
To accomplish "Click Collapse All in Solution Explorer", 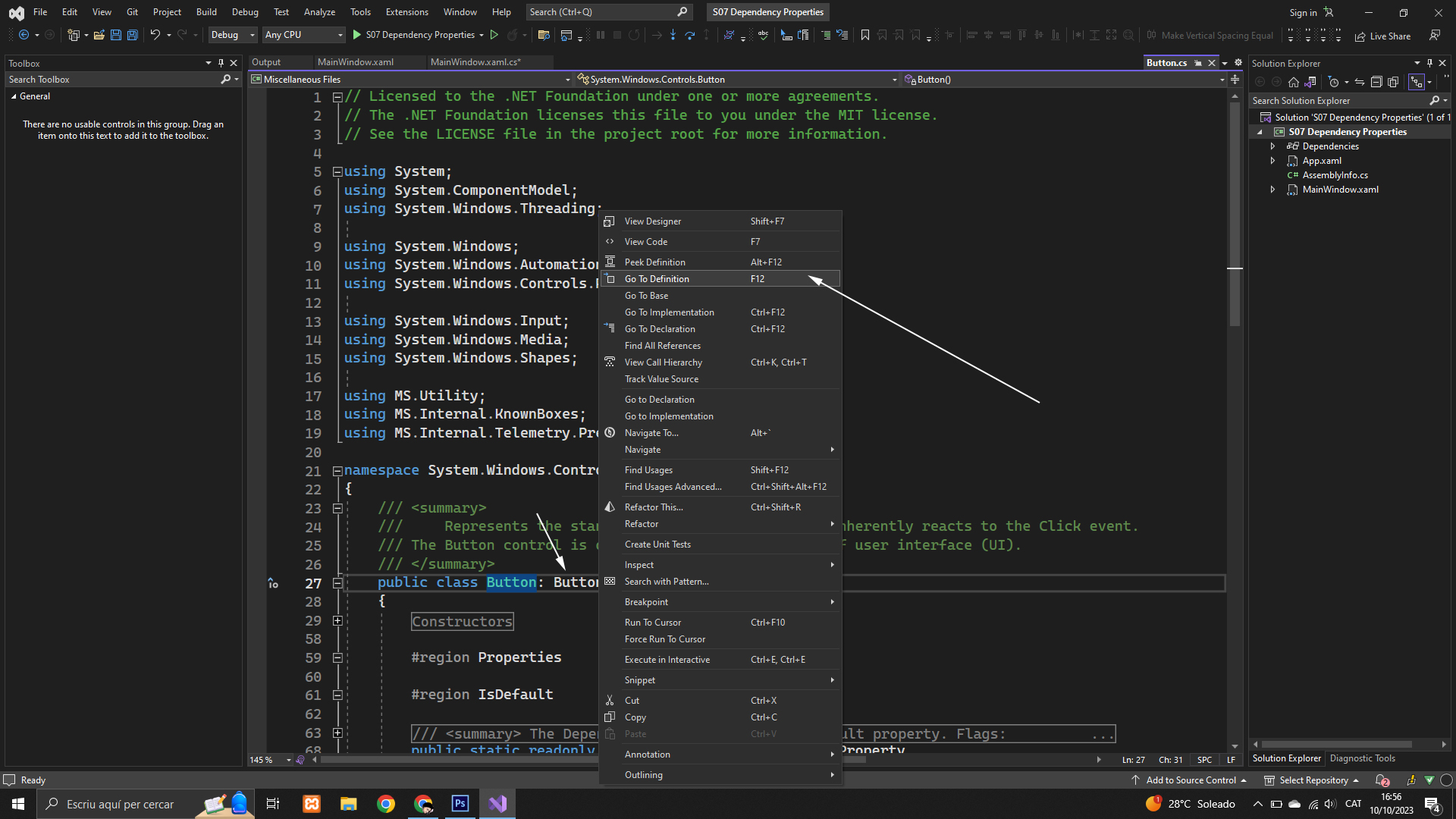I will coord(1376,82).
